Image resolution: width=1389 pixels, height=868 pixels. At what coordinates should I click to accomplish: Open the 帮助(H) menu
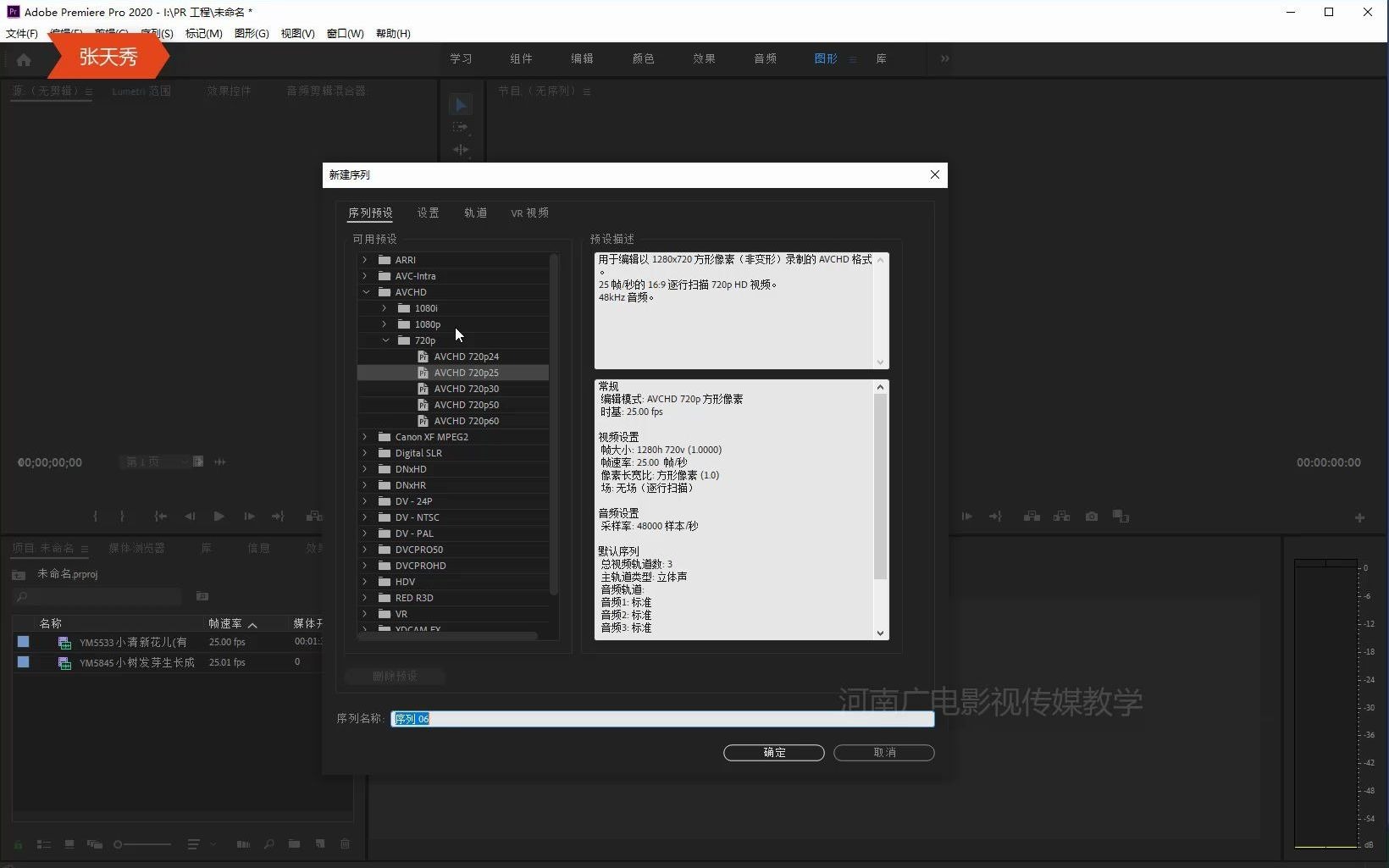pos(393,34)
